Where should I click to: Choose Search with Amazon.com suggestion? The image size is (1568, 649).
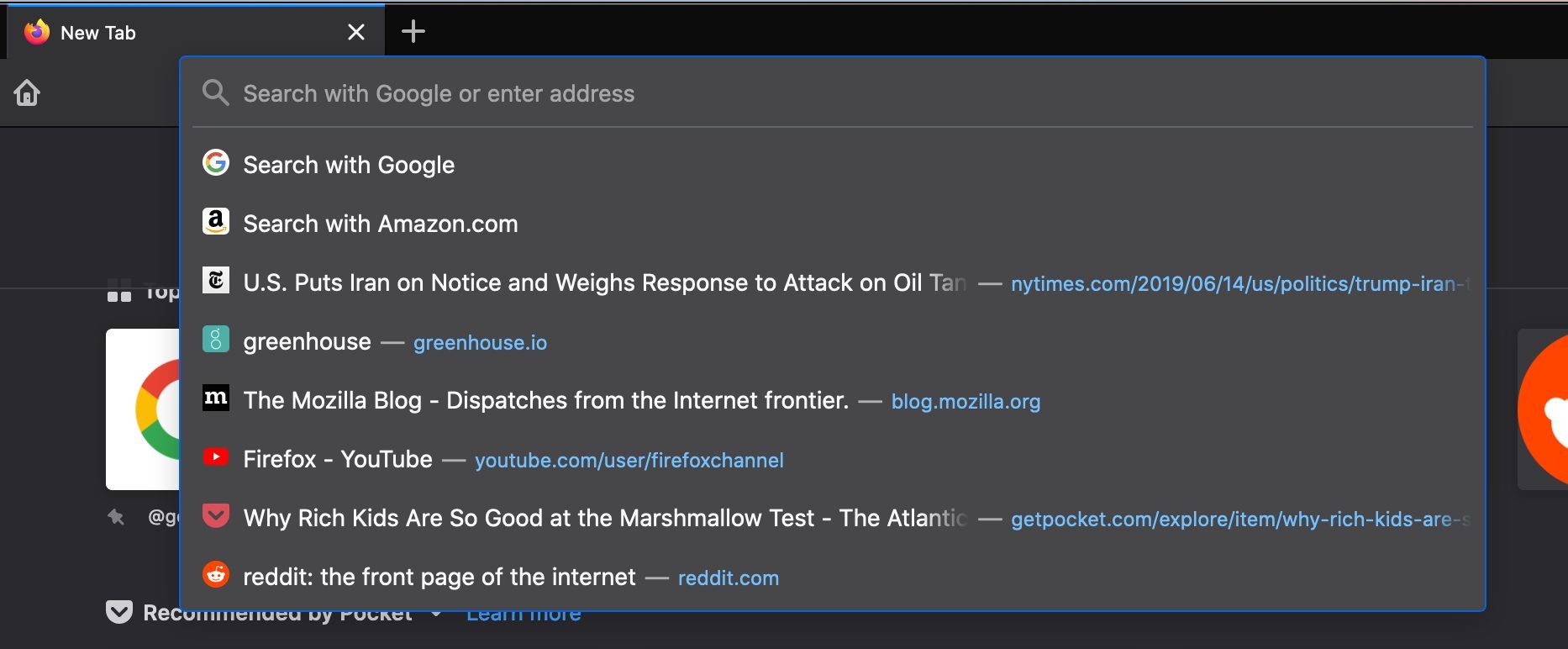(380, 224)
